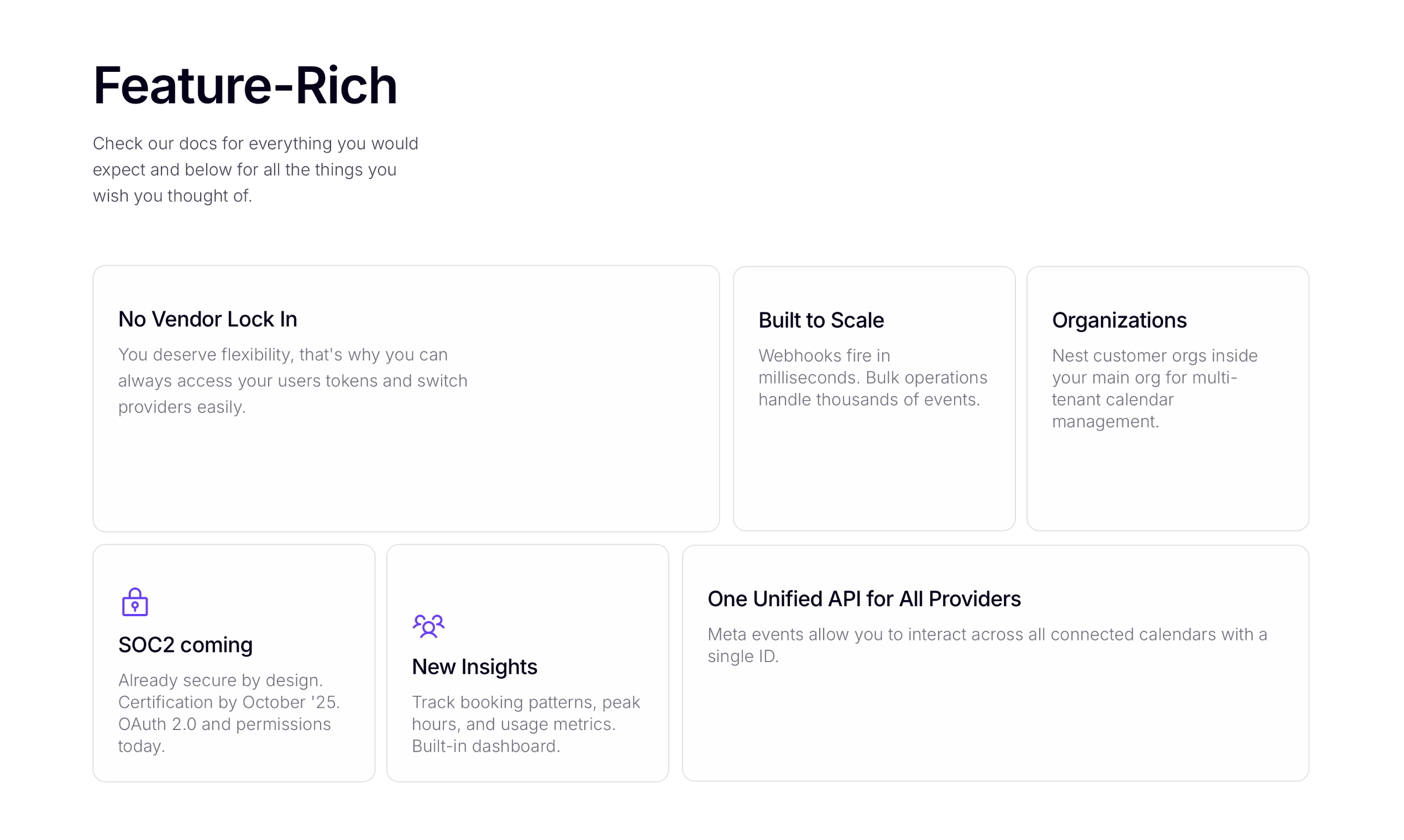Open the Organizations title
Screen dimensions: 1404x840
tap(1119, 321)
